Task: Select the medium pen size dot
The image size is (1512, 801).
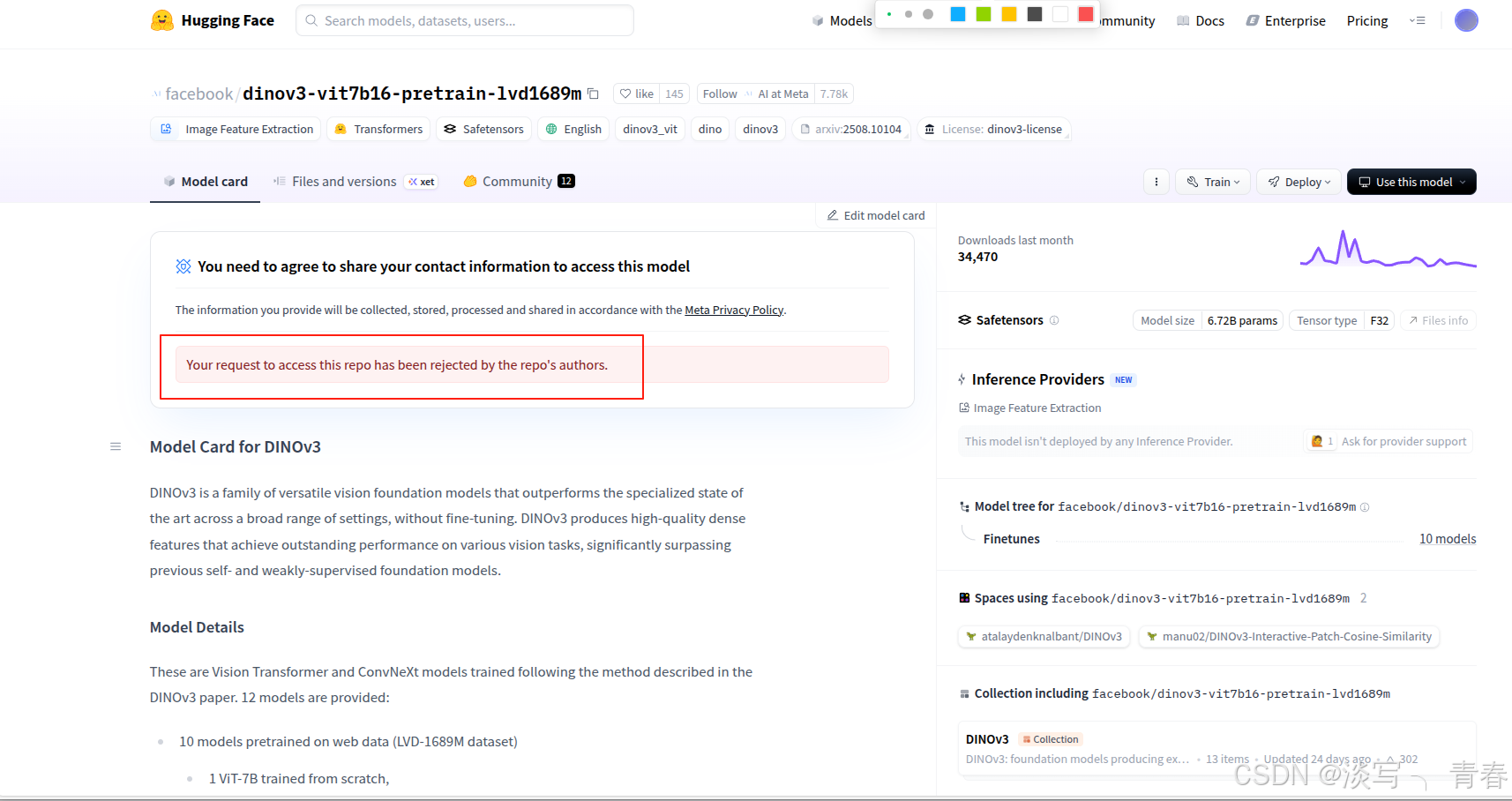Action: (x=909, y=14)
